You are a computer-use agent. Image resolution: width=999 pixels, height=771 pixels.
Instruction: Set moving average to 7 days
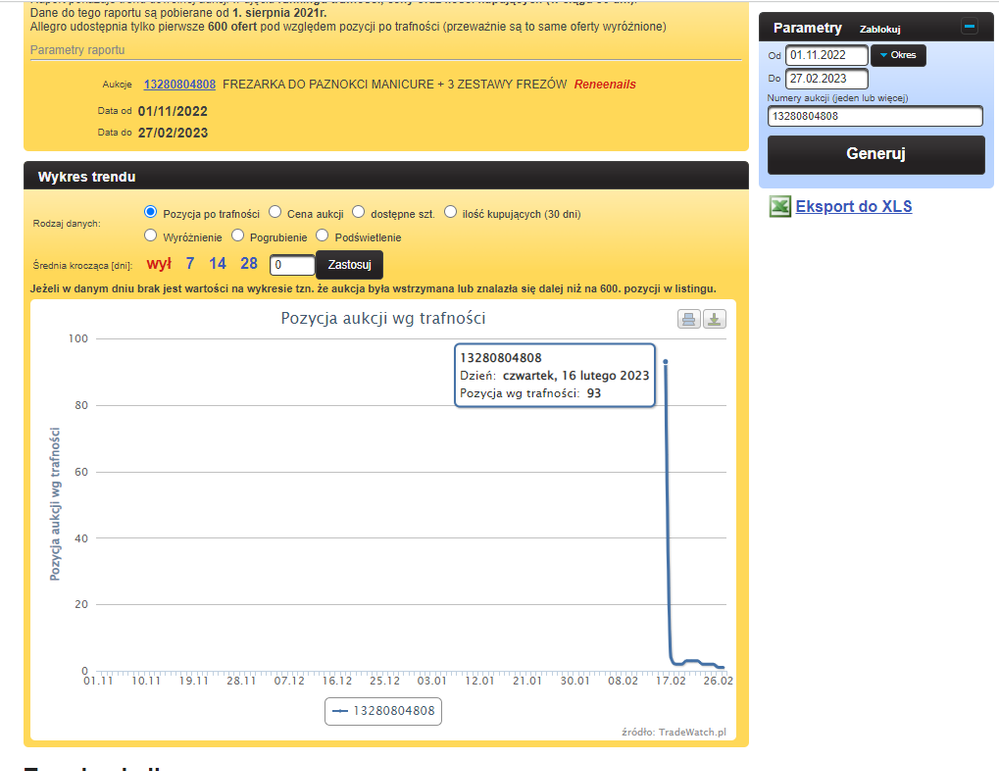tap(190, 264)
